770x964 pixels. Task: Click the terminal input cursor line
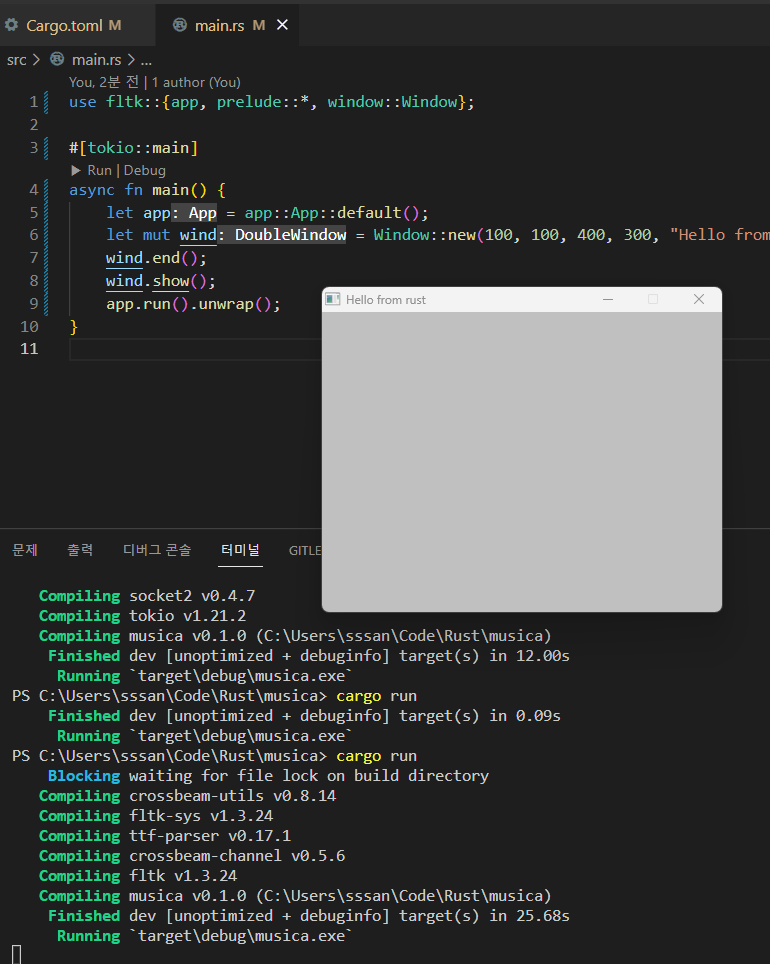pos(17,954)
